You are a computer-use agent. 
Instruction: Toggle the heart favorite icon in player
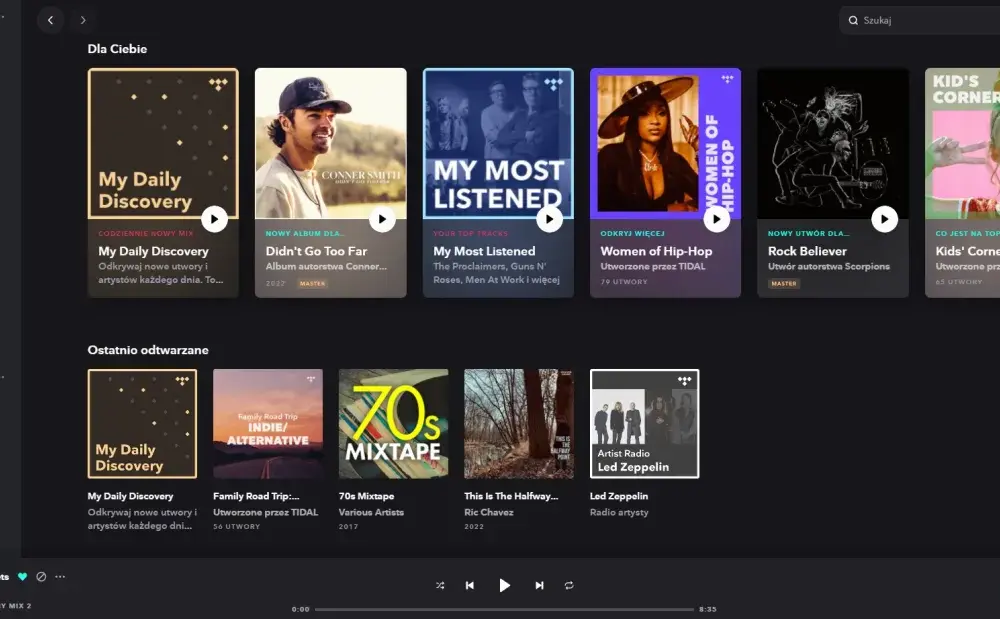[x=22, y=577]
